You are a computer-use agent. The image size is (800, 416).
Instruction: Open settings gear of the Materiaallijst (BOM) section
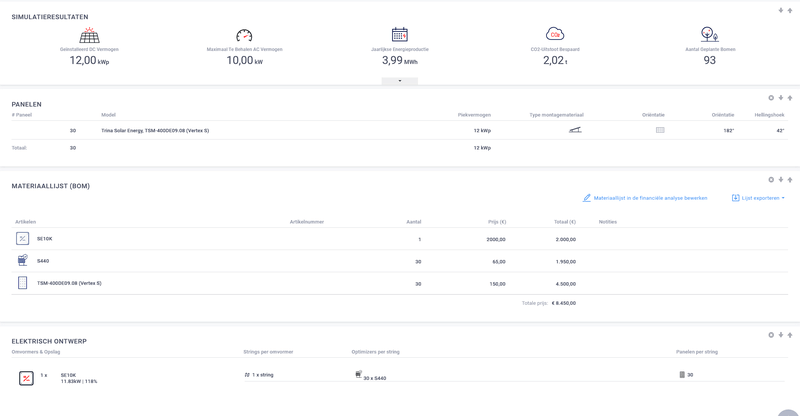[771, 180]
